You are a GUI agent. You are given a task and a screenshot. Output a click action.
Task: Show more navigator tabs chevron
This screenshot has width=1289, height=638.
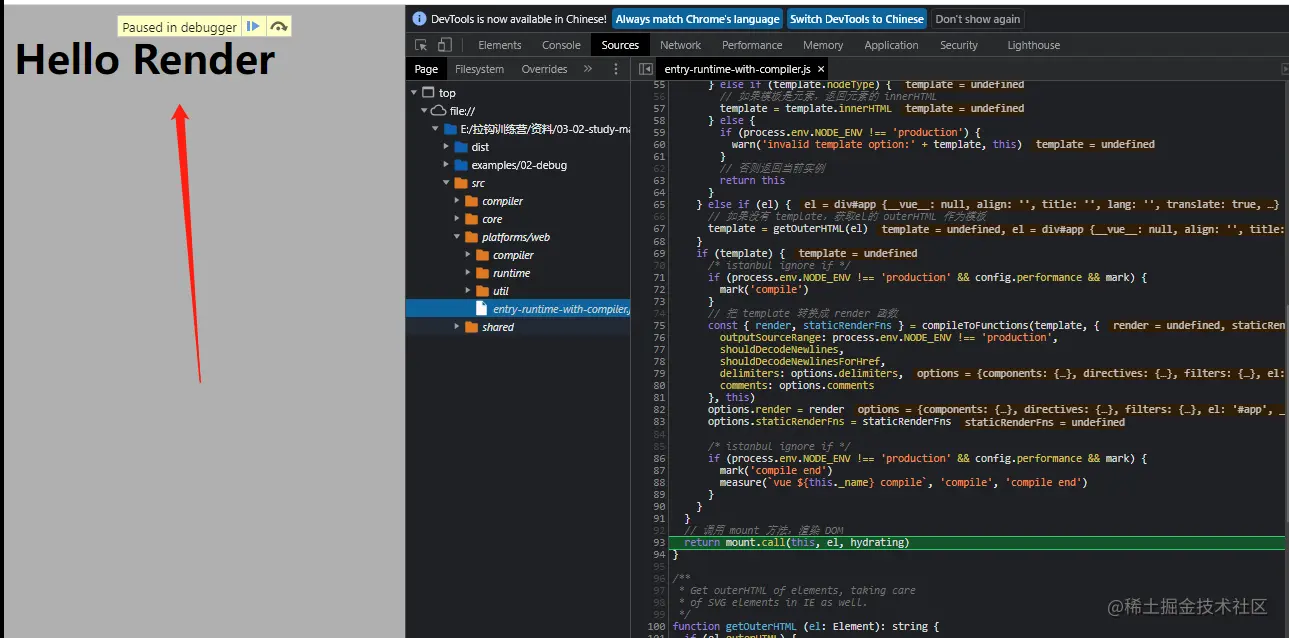588,69
